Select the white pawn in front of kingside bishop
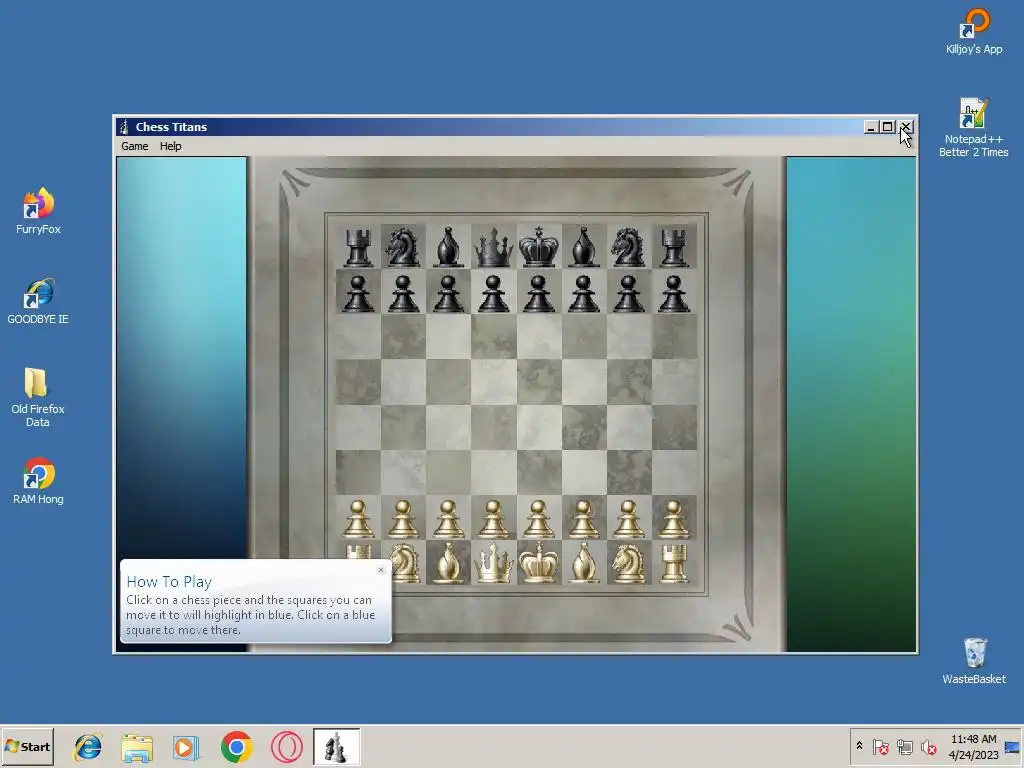Image resolution: width=1024 pixels, height=768 pixels. 583,519
